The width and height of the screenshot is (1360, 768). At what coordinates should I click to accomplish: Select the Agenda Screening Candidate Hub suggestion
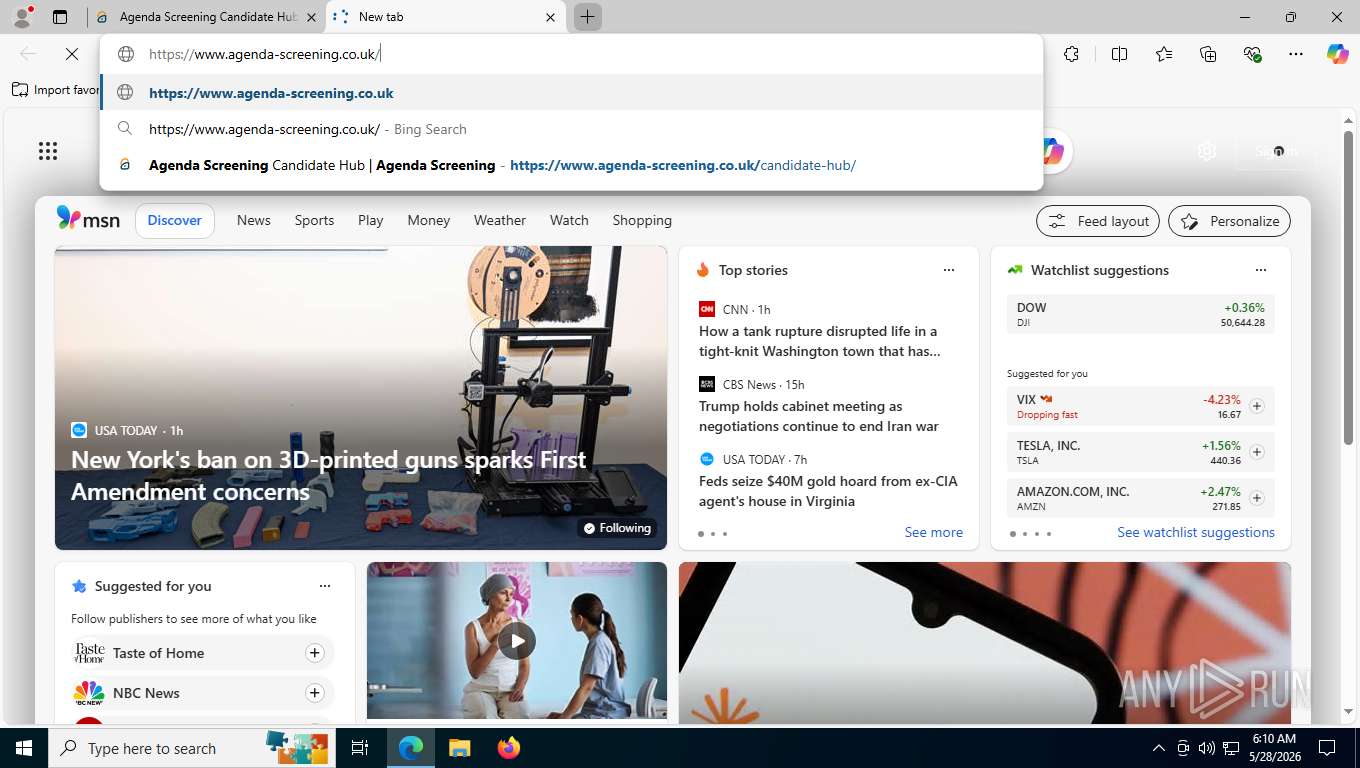pos(571,165)
